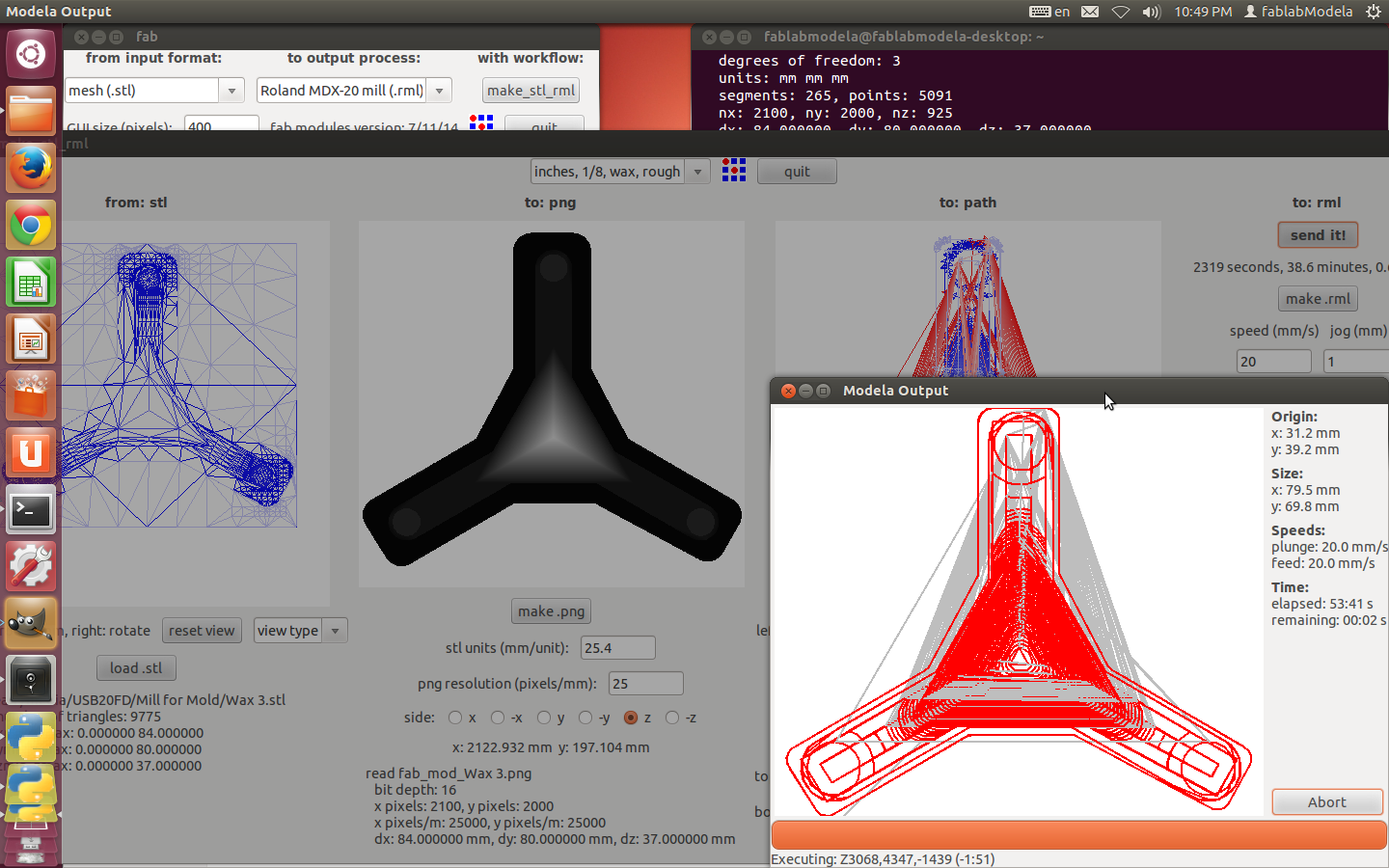Open the Files manager from the launcher
This screenshot has height=868, width=1389.
point(31,111)
